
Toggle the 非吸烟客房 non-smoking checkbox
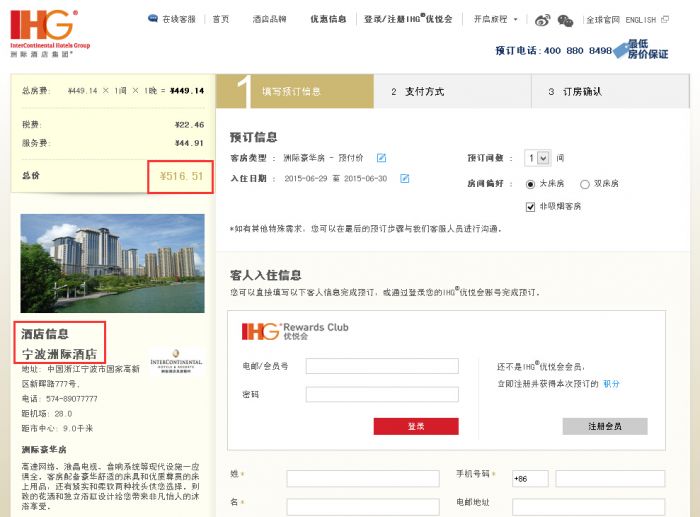click(530, 207)
